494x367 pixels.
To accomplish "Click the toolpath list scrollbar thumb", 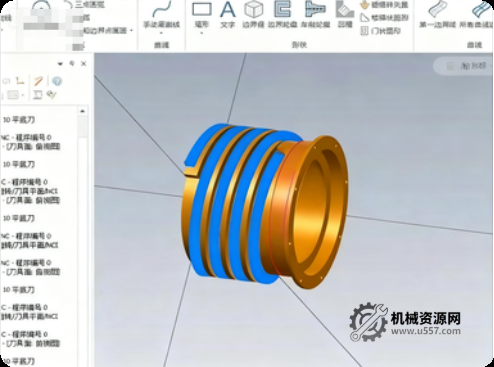I will click(82, 126).
